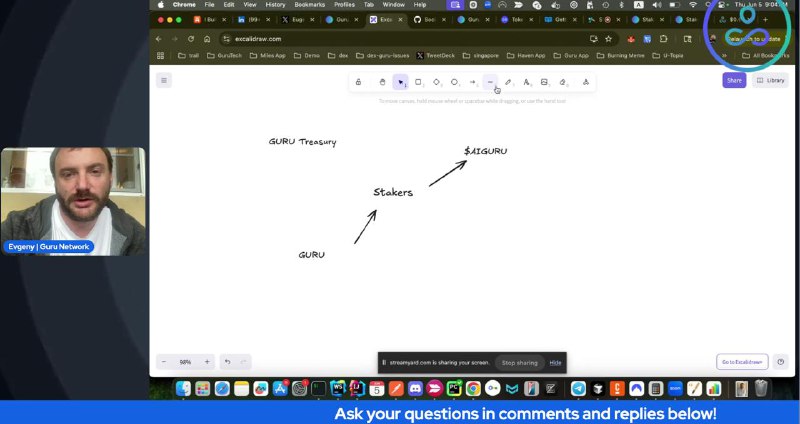Select the Ellipse shape tool

pyautogui.click(x=454, y=82)
